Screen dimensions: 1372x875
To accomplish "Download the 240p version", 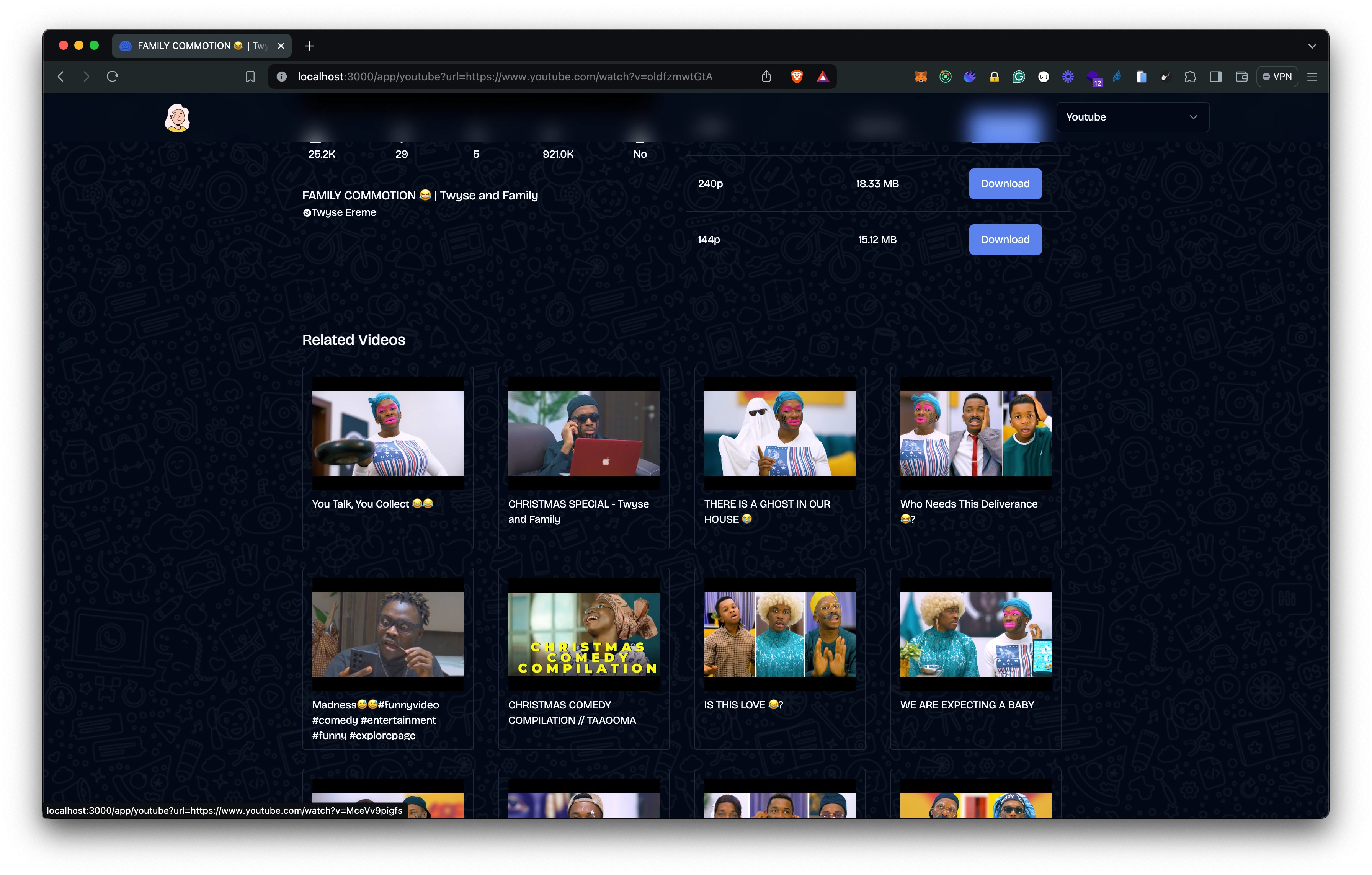I will 1005,183.
